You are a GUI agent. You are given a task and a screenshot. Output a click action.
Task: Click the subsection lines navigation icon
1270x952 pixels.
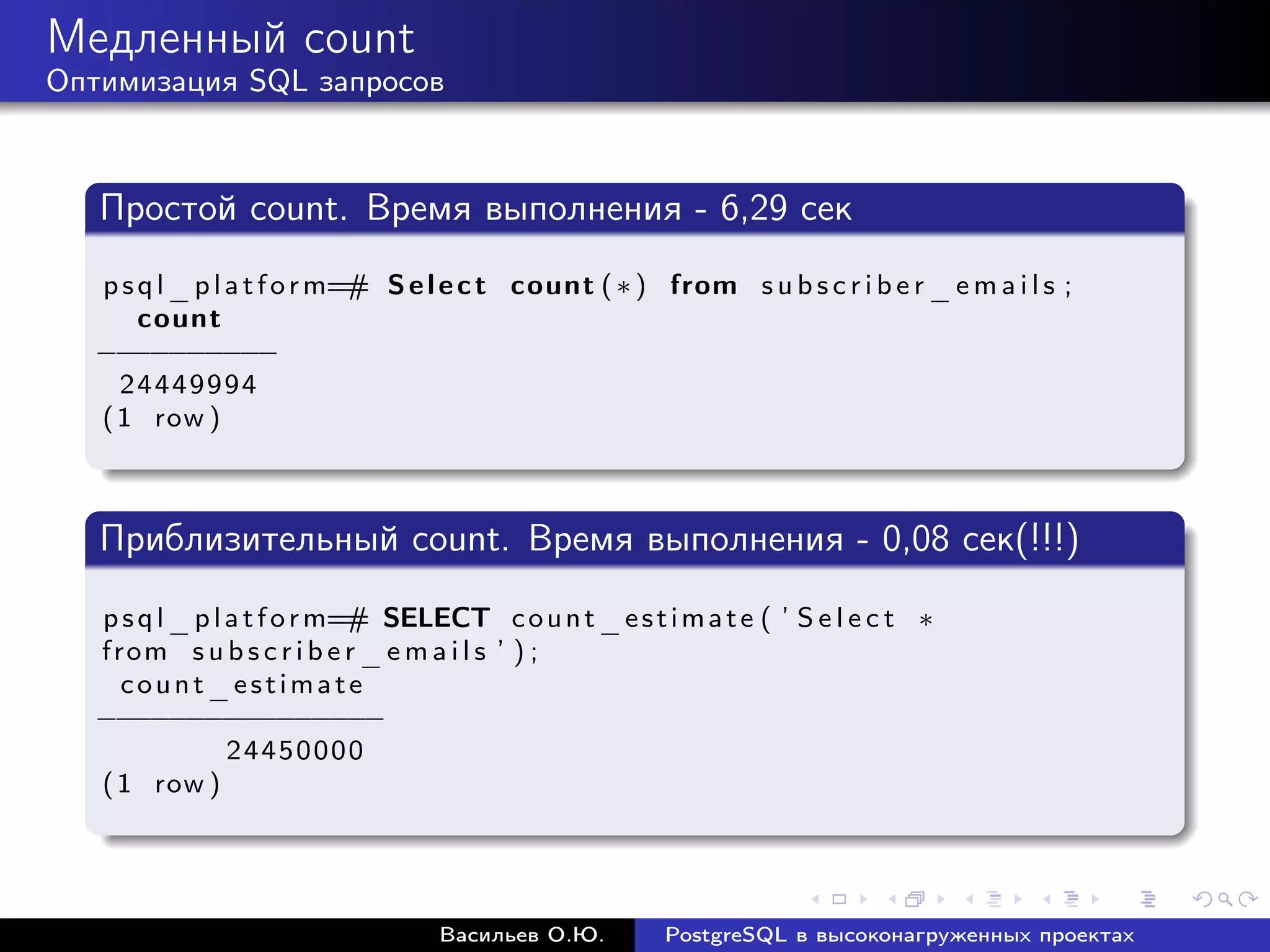[x=993, y=899]
